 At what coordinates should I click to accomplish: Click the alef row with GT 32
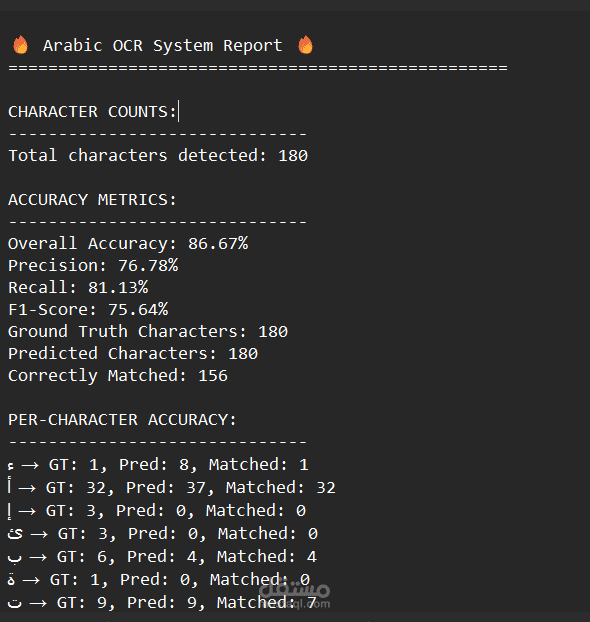tap(171, 488)
